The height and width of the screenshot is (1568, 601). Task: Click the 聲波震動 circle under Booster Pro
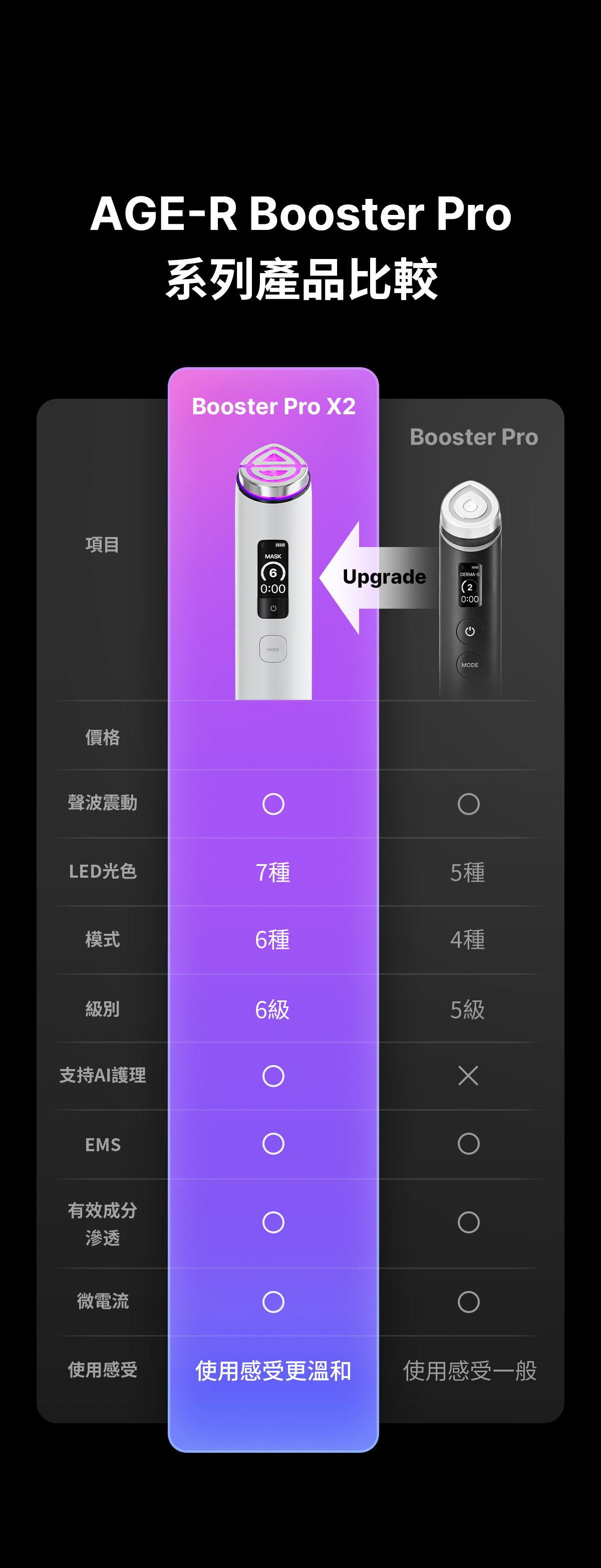pyautogui.click(x=468, y=804)
